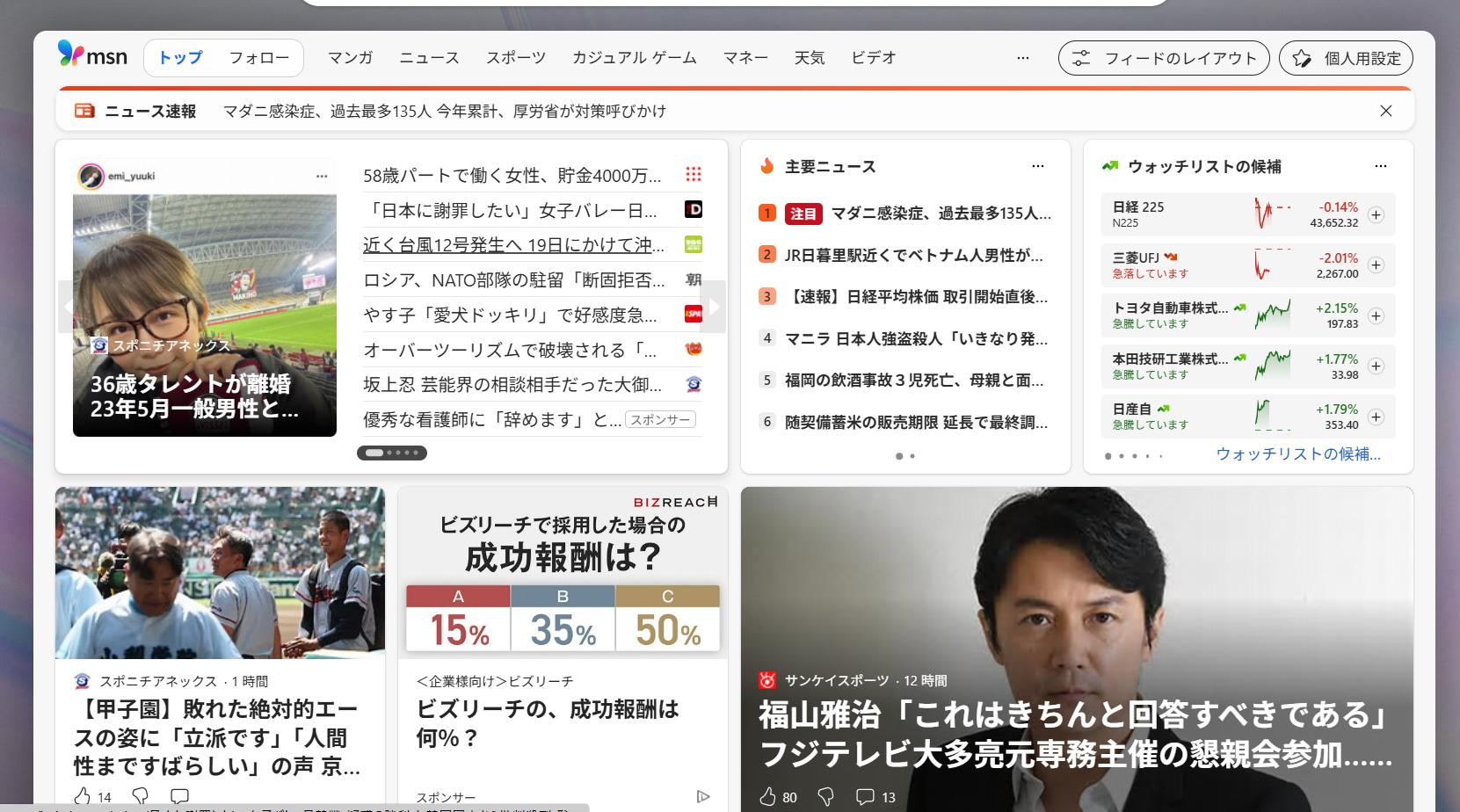The height and width of the screenshot is (812, 1460).
Task: Open comments on the 福山雅治 article
Action: (866, 796)
